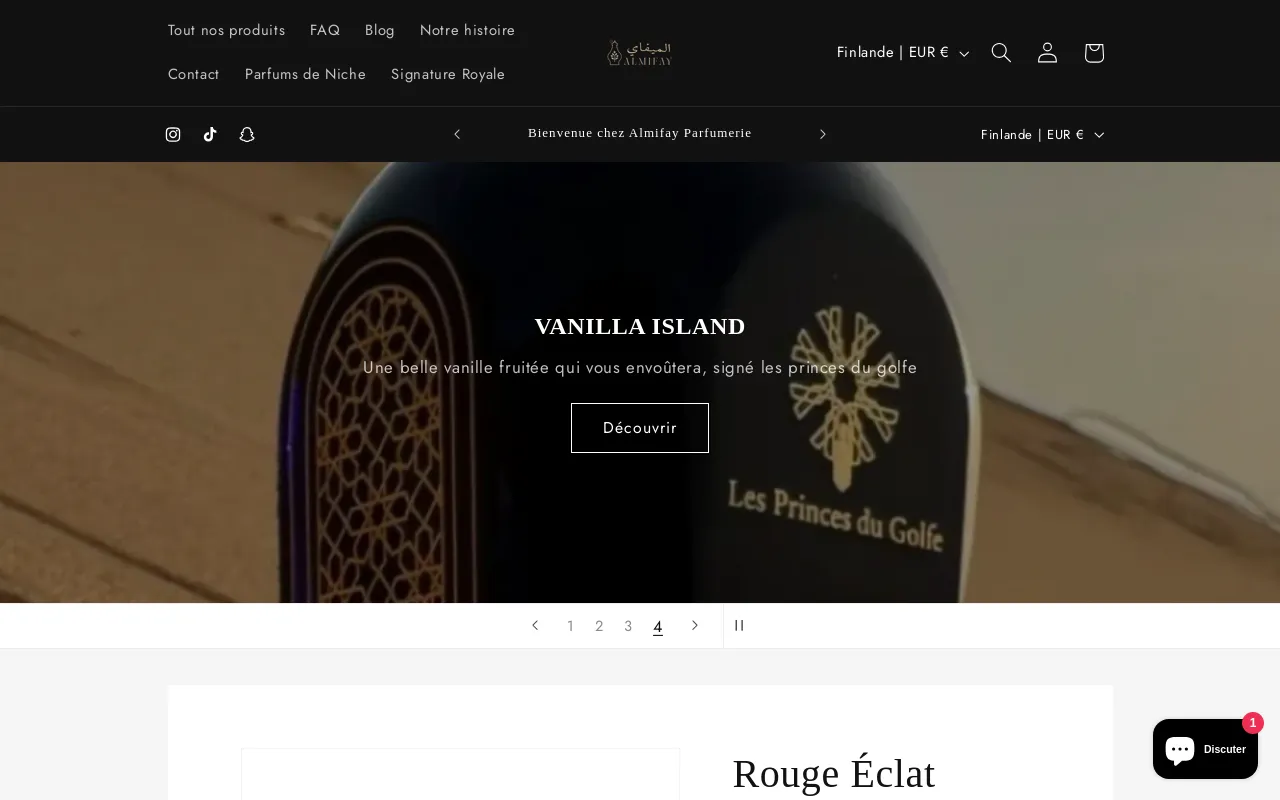Viewport: 1280px width, 800px height.
Task: Expand header Finlande | EUR € selector
Action: tap(903, 53)
